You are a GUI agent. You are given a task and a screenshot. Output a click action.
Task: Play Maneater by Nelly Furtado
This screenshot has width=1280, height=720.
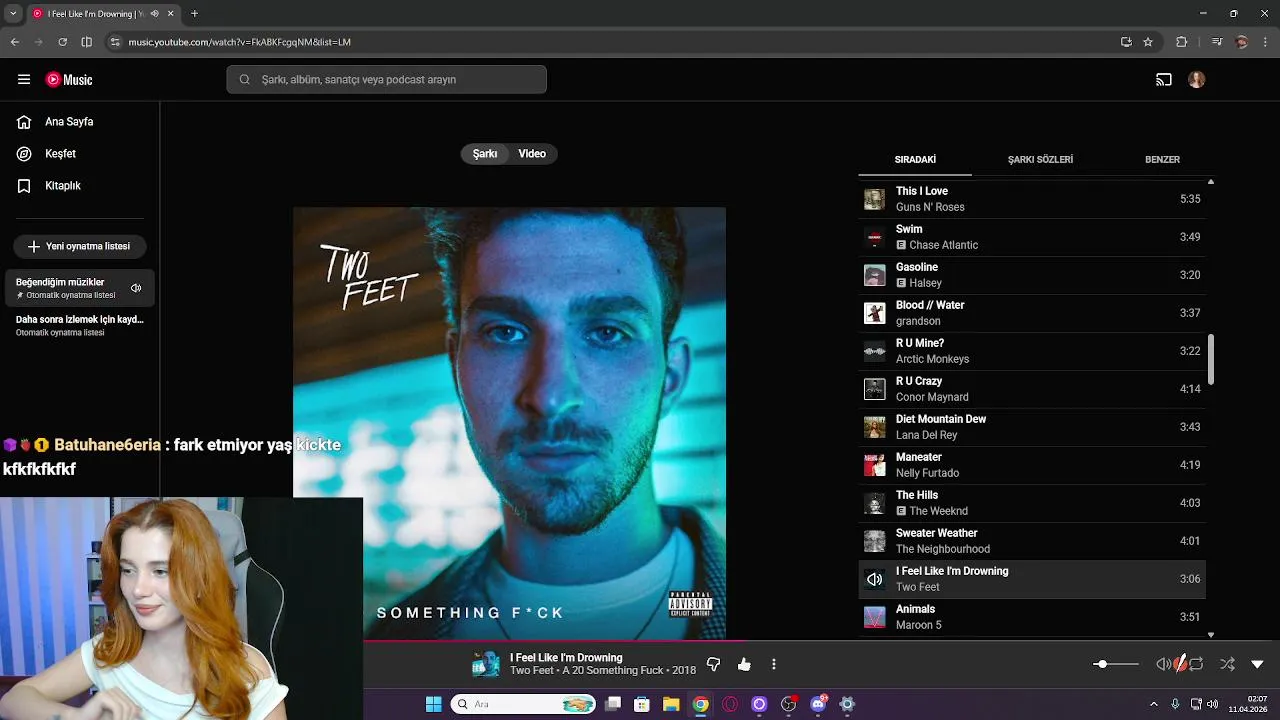coord(1032,465)
